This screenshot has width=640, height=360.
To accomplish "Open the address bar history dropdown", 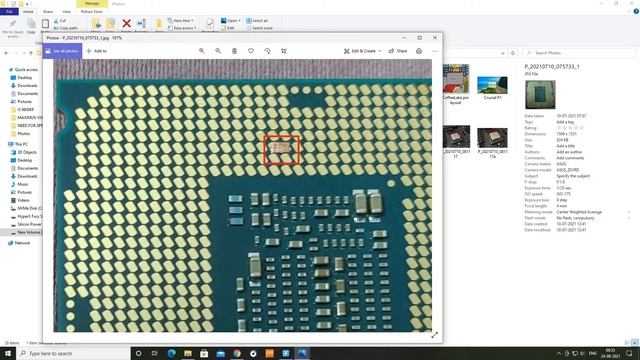I will (x=502, y=53).
